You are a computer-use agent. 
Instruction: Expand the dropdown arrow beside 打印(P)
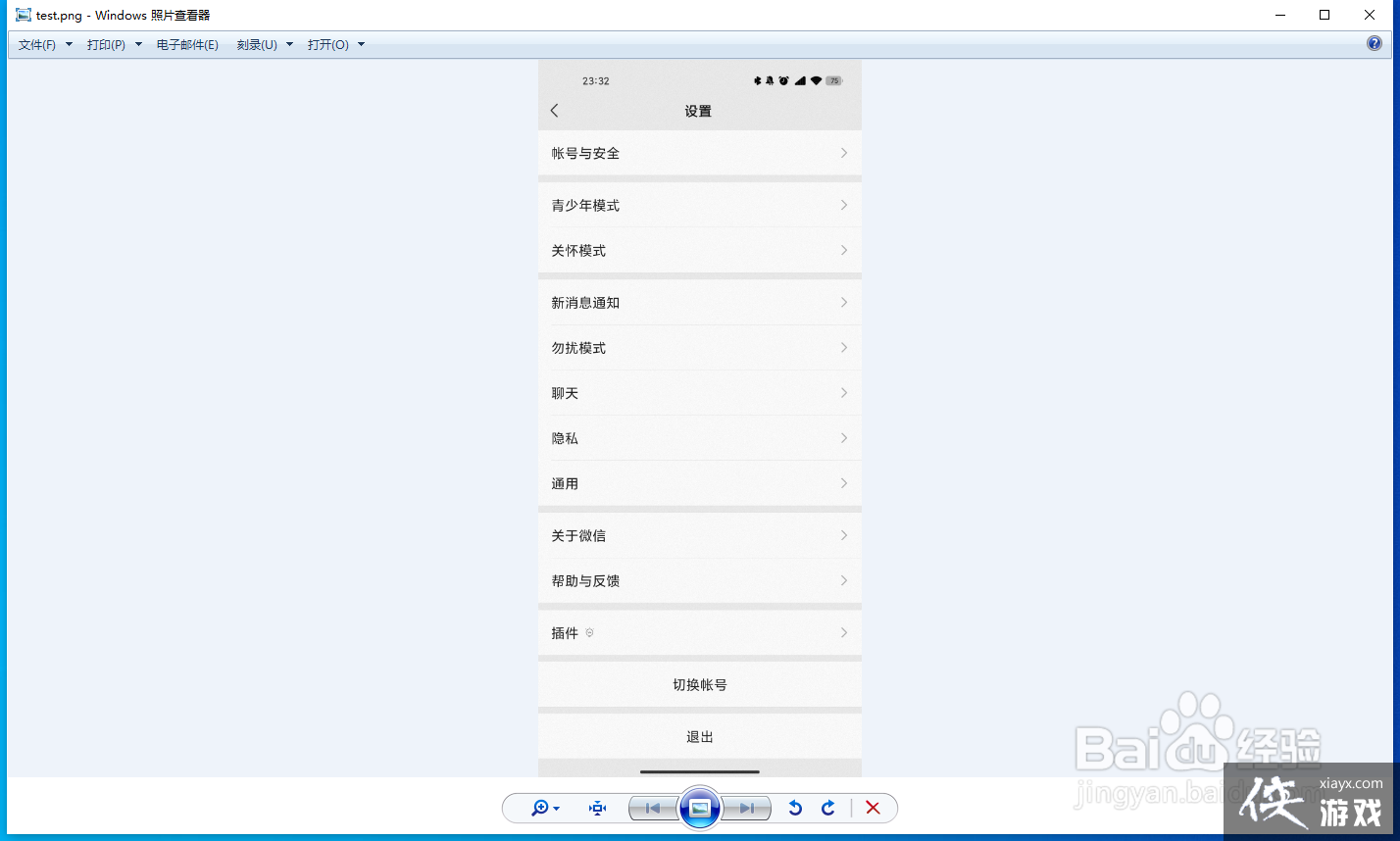click(138, 44)
